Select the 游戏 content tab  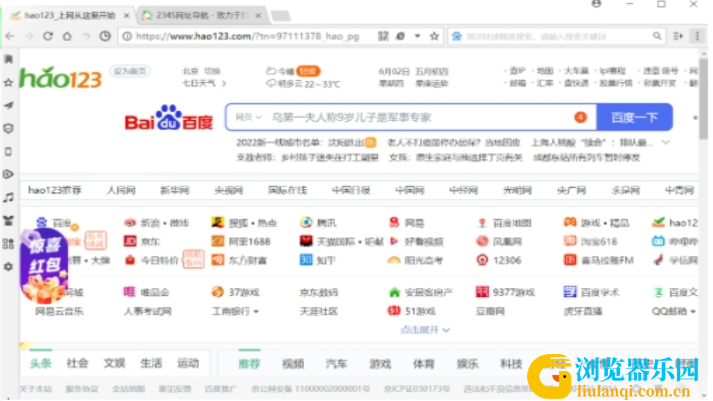click(x=380, y=363)
